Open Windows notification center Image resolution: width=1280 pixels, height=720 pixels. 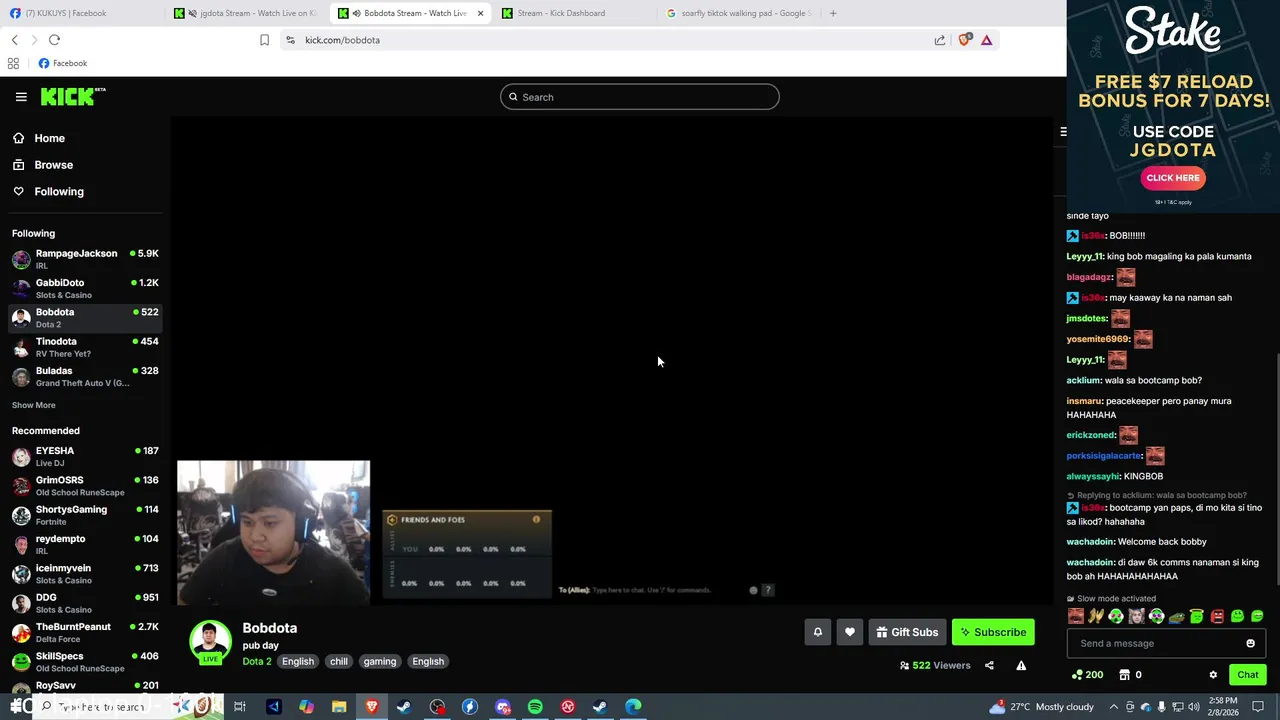[x=1259, y=707]
